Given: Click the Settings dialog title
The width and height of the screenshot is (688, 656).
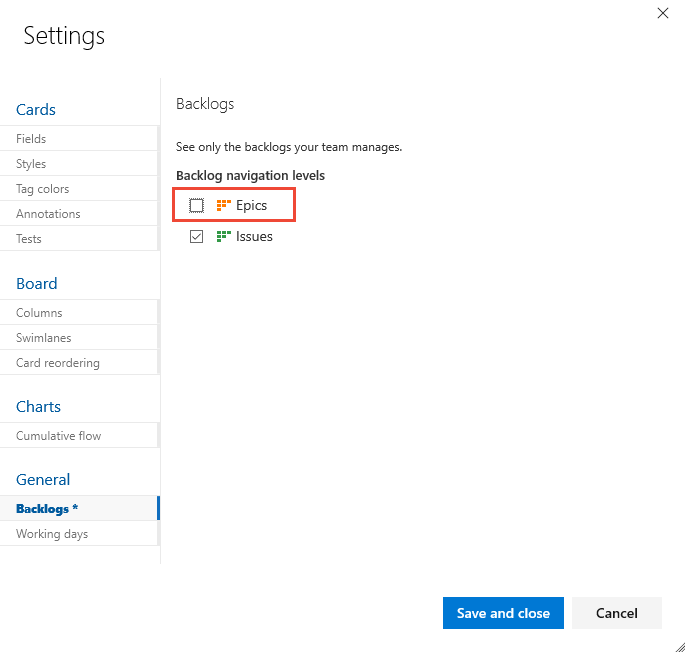Looking at the screenshot, I should [x=64, y=36].
